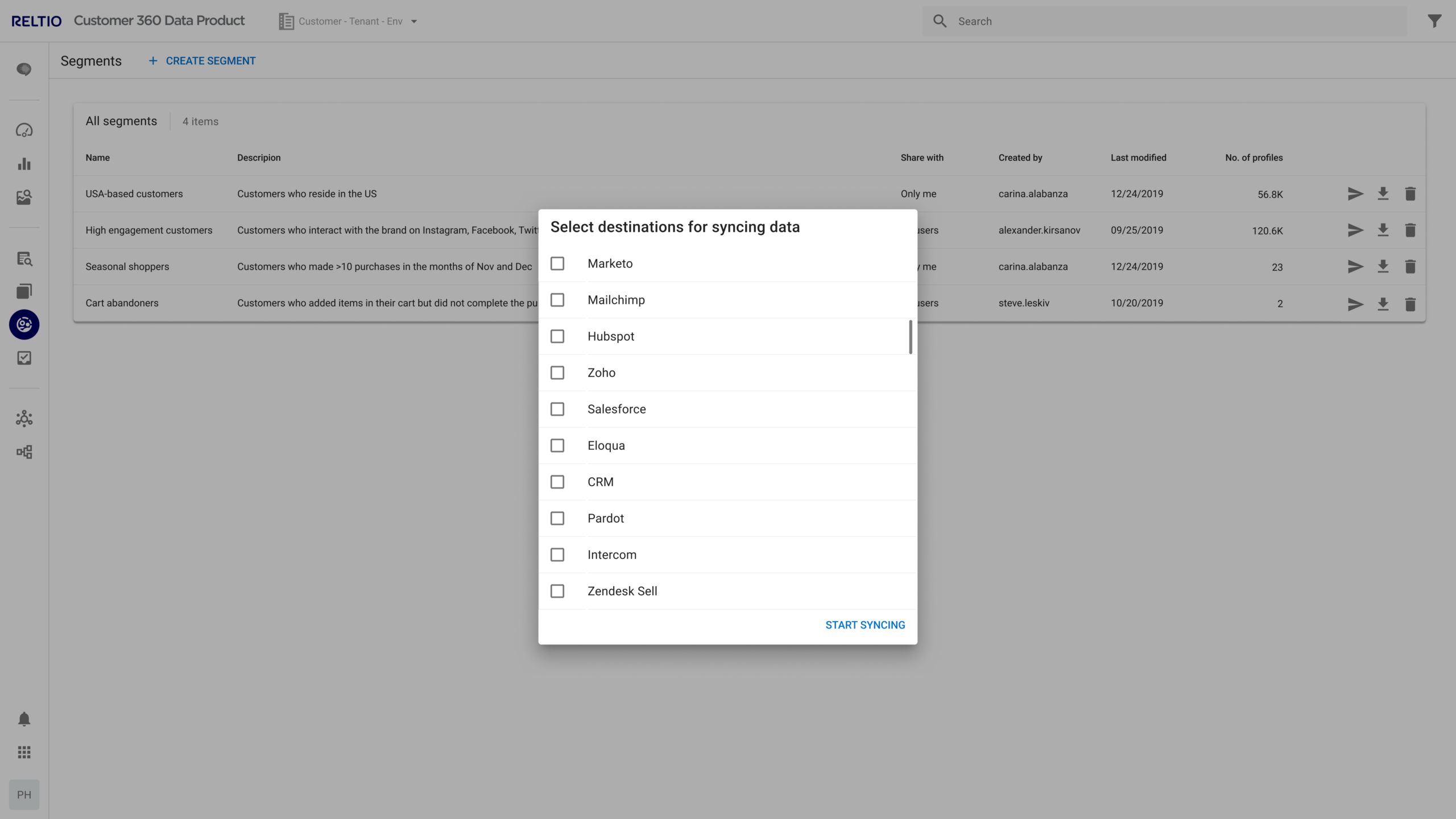Open the stacked copies sidebar icon
Viewport: 1456px width, 819px height.
(24, 291)
